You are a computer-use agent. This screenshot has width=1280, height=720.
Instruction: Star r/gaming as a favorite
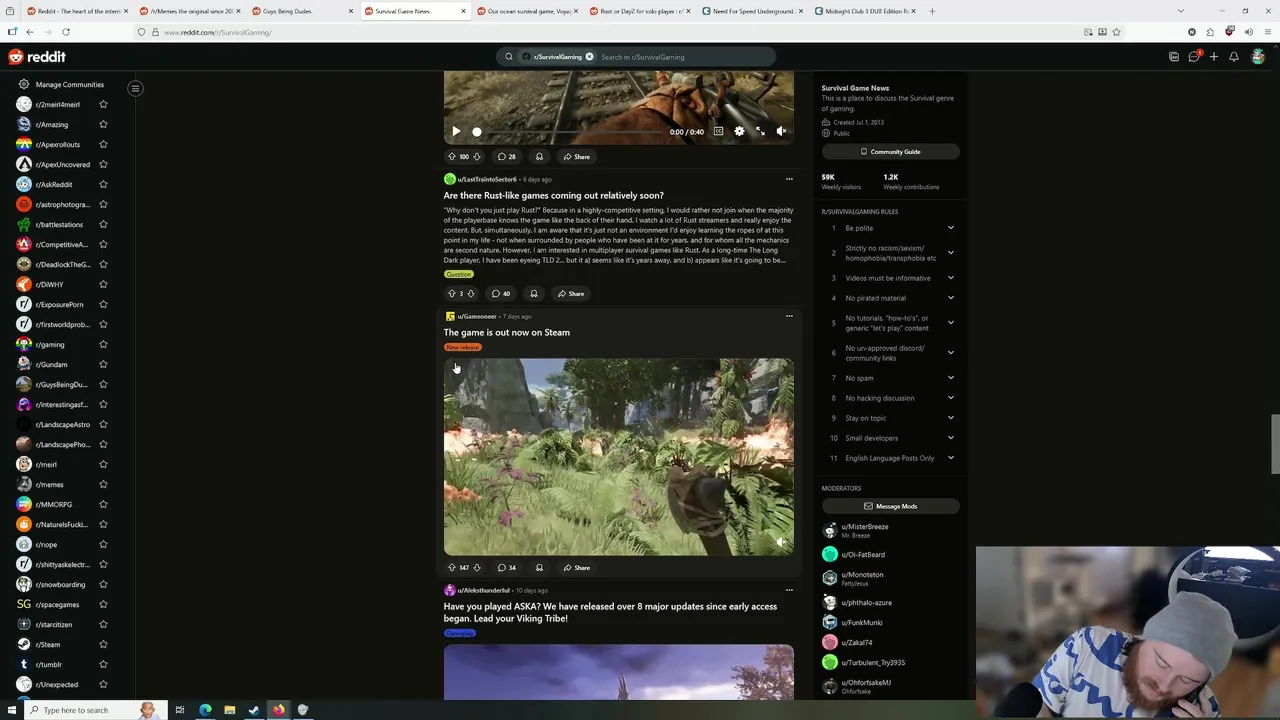tap(103, 344)
